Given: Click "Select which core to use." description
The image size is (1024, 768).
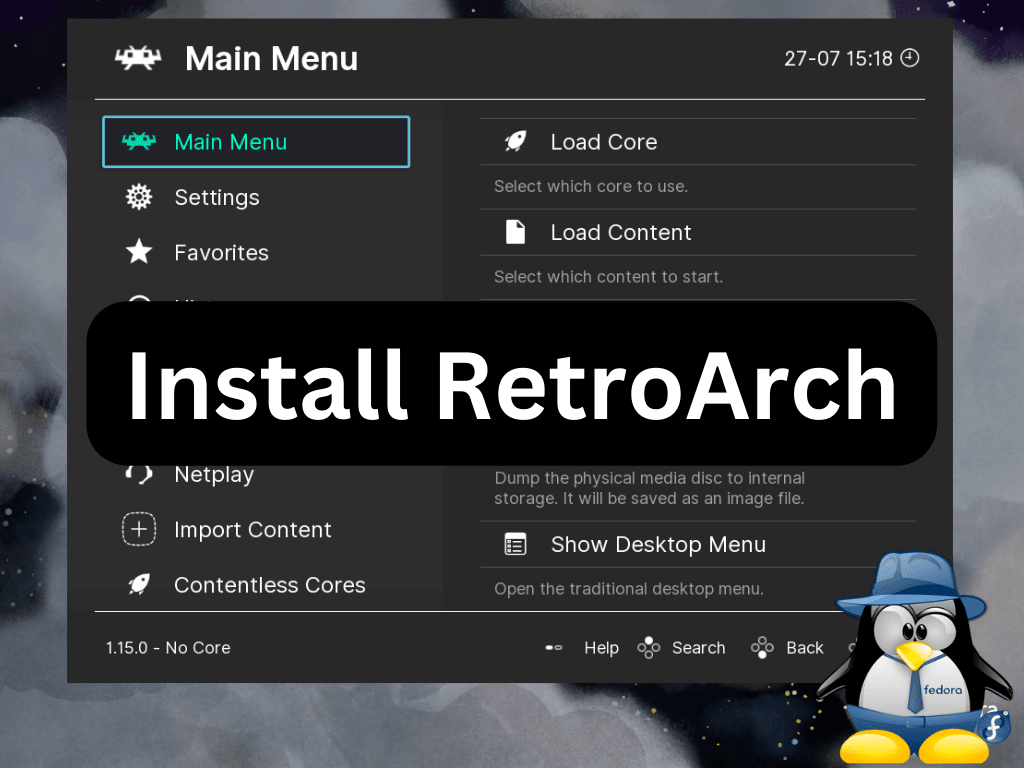Looking at the screenshot, I should coord(591,187).
